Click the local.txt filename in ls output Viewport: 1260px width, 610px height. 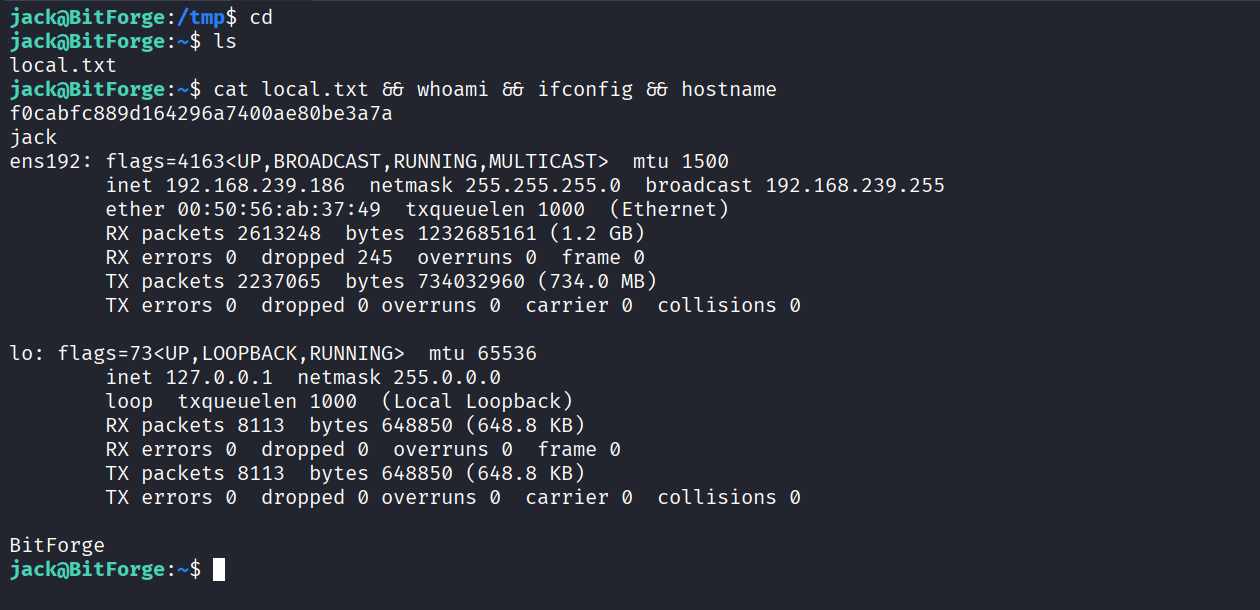[63, 66]
